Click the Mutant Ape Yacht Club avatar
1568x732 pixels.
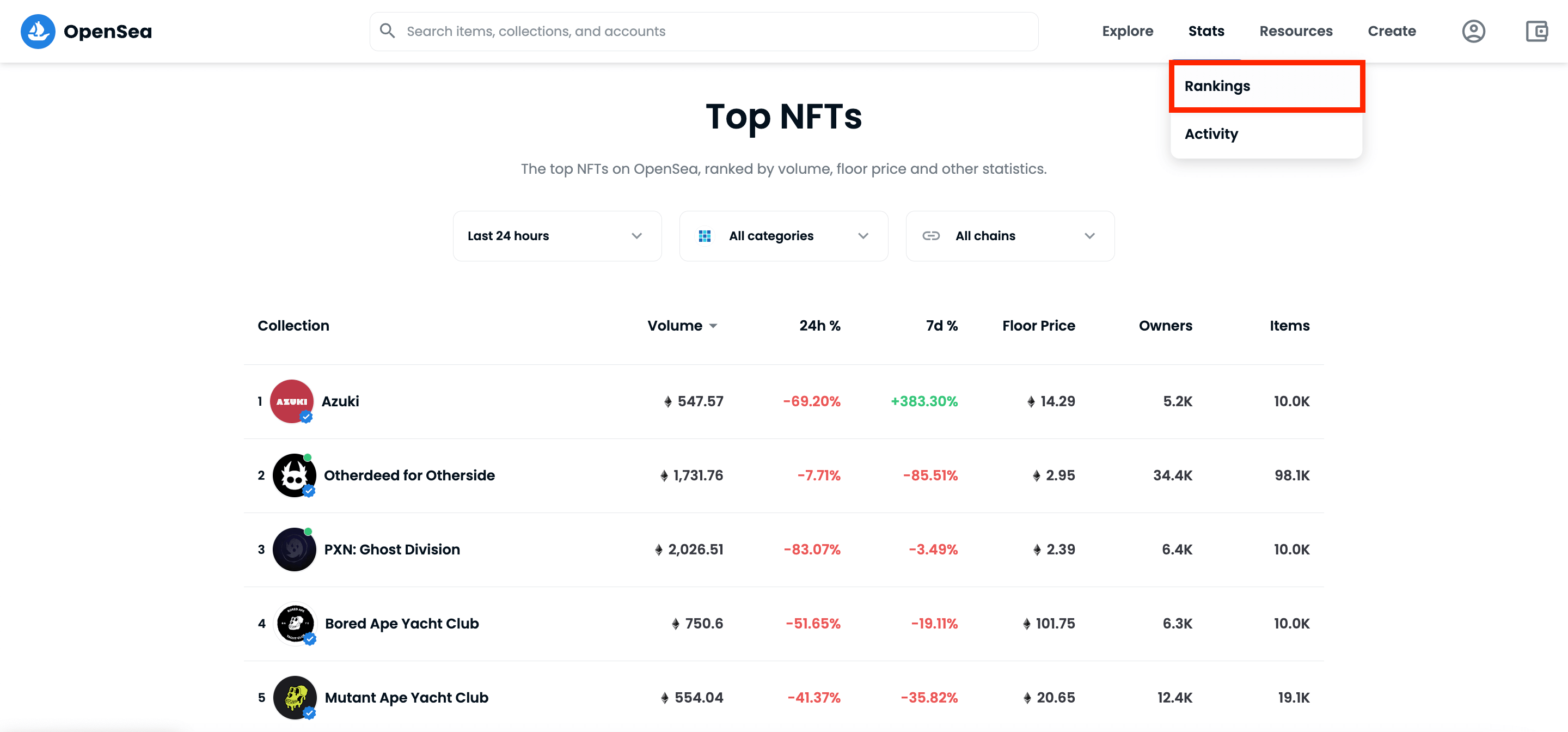[295, 697]
